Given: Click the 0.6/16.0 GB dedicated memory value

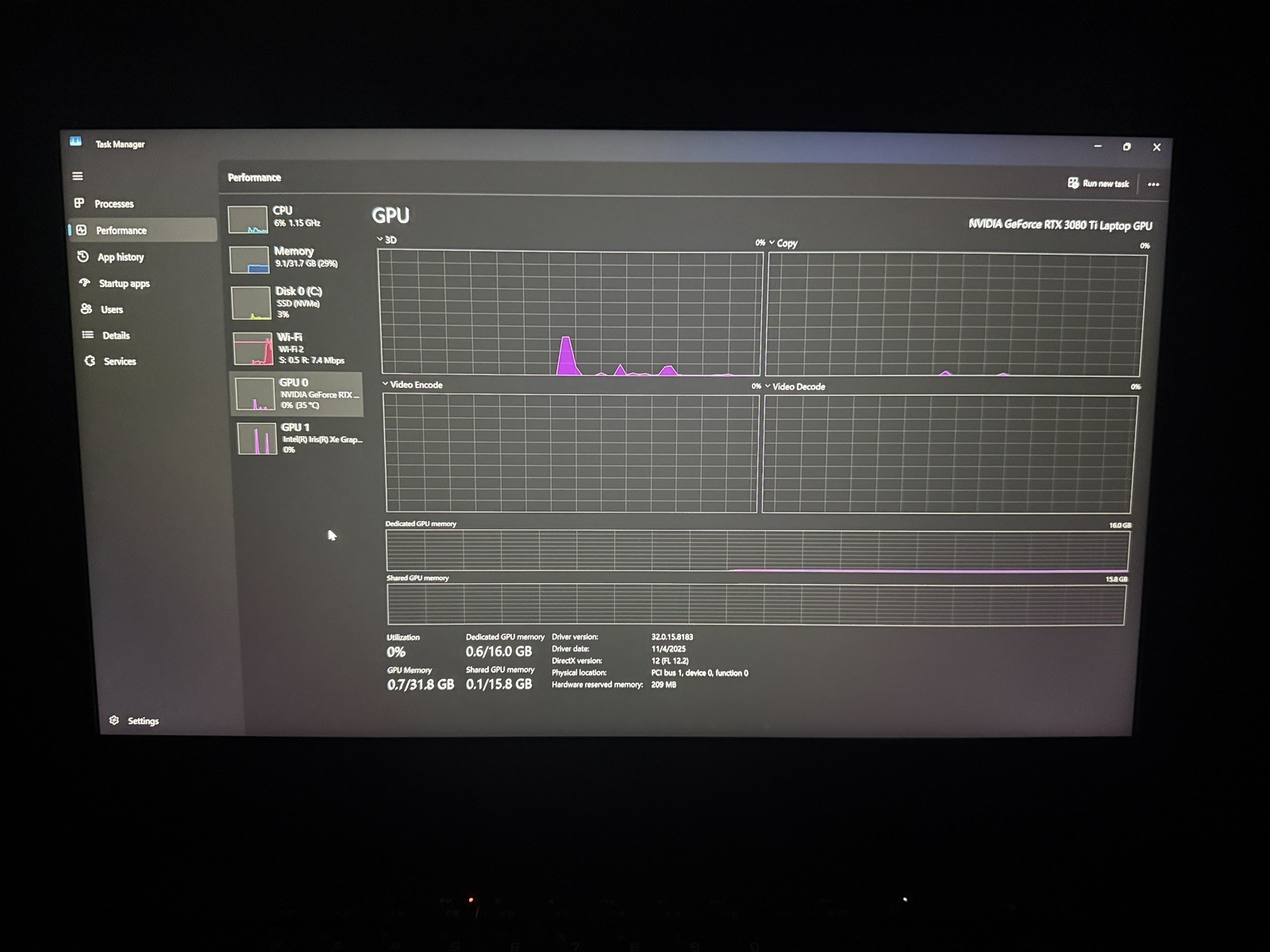Looking at the screenshot, I should coord(498,651).
